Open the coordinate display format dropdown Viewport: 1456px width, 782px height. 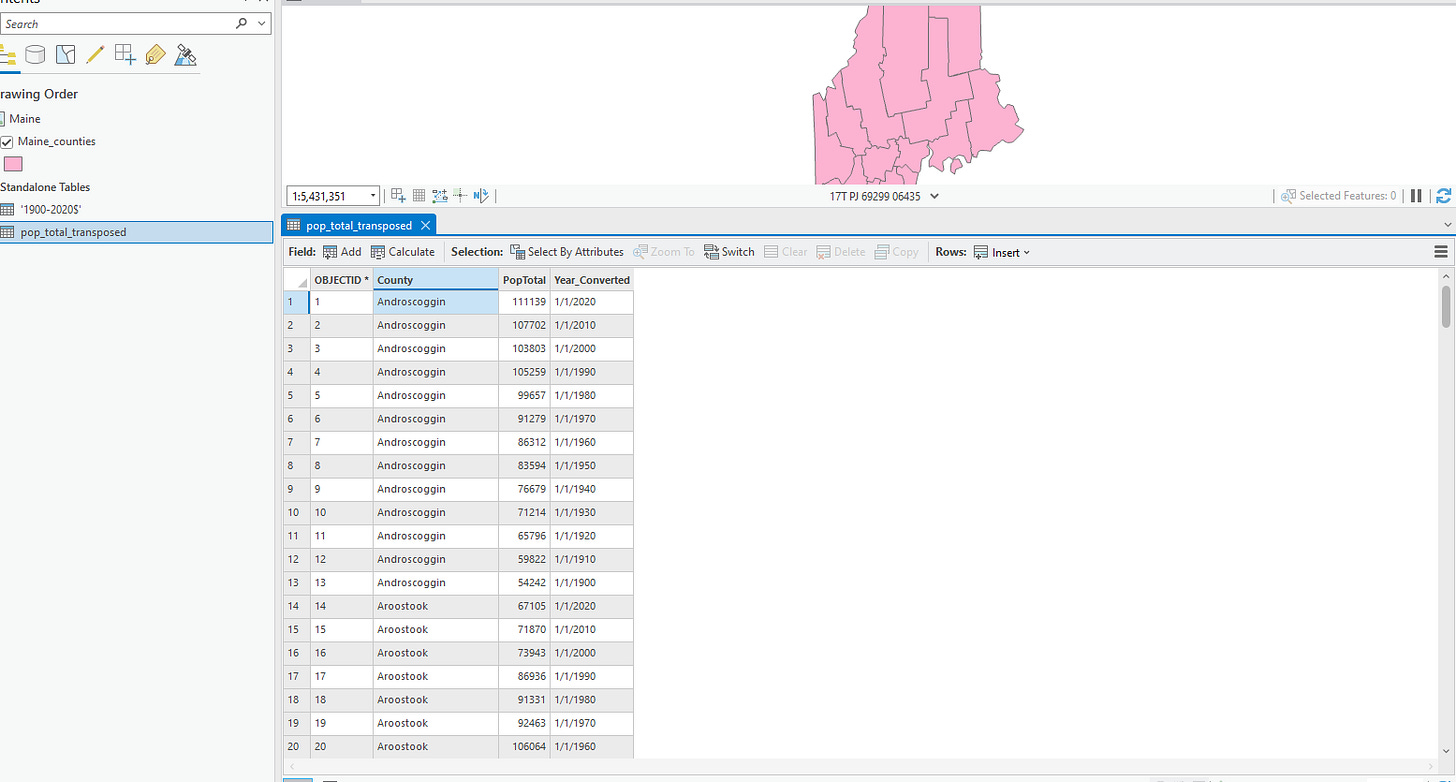coord(934,196)
